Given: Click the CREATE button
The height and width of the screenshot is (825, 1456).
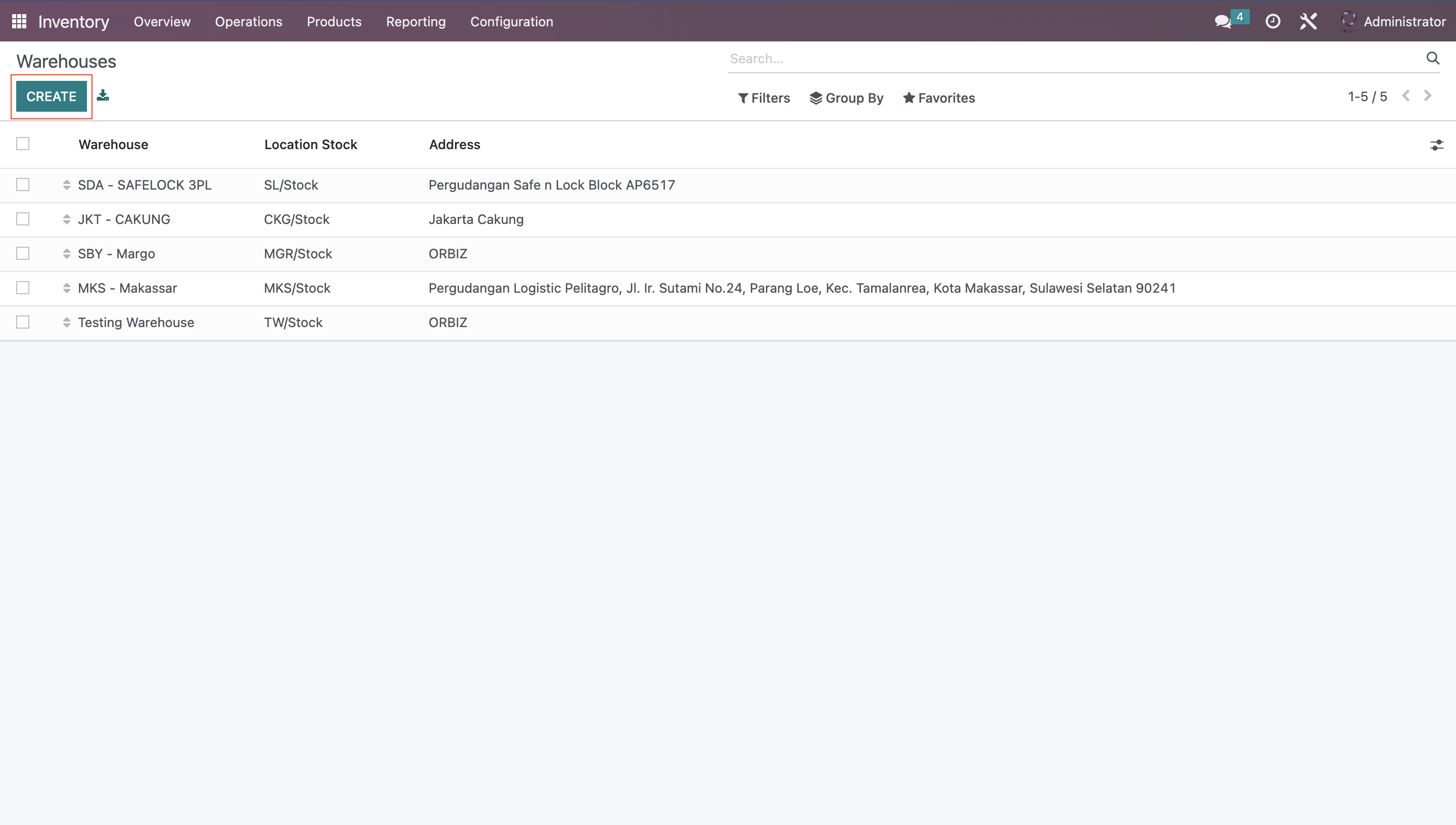Looking at the screenshot, I should point(51,96).
